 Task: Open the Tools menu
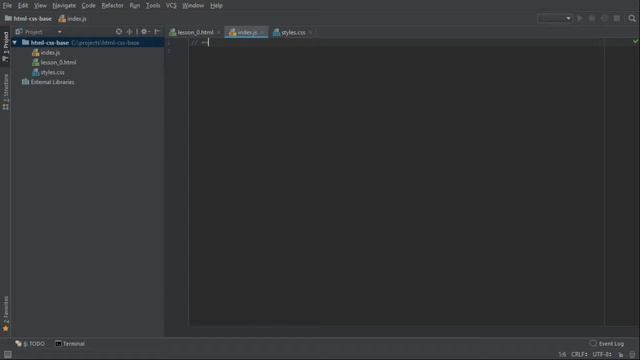(153, 6)
